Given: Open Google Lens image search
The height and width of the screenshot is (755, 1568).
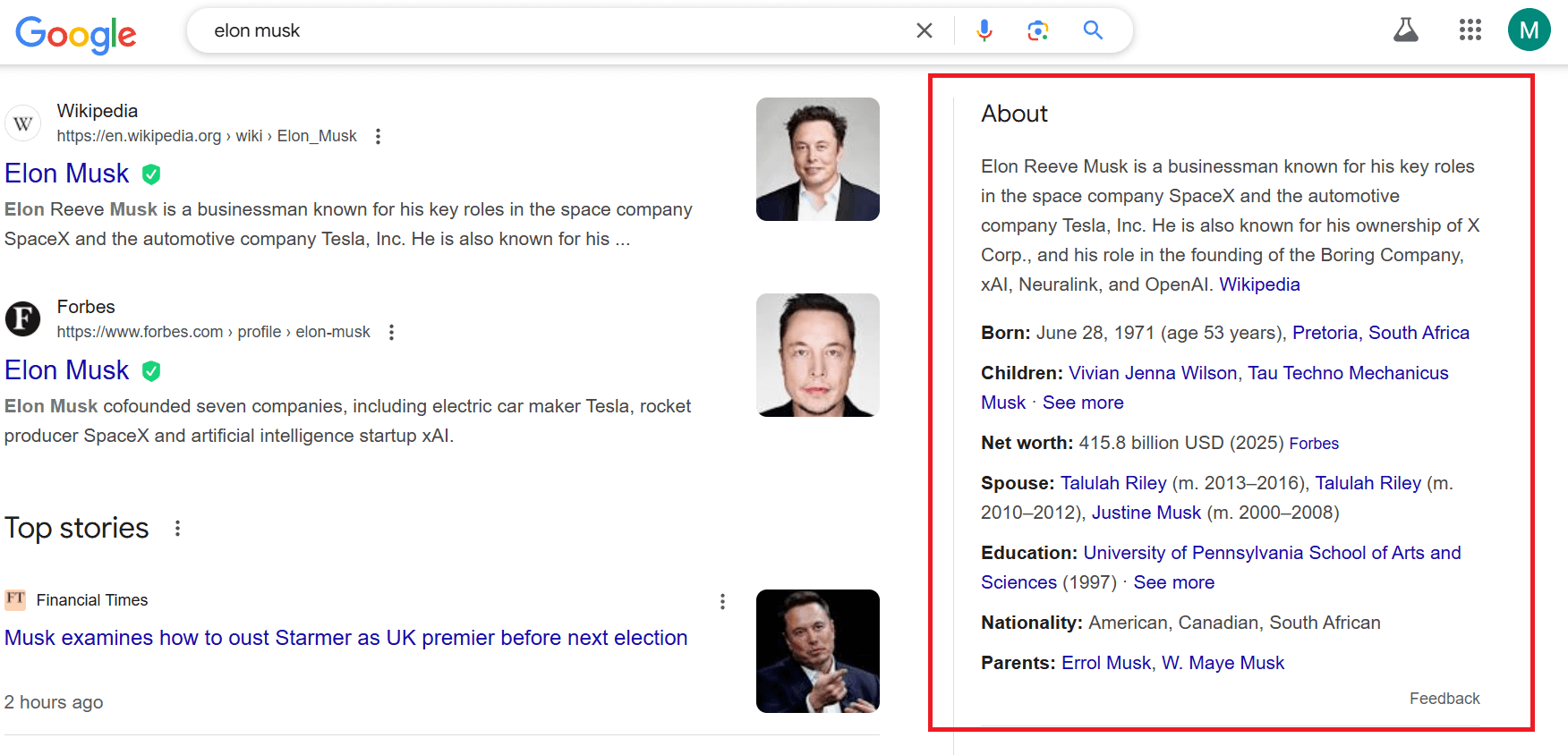Looking at the screenshot, I should click(x=1038, y=30).
